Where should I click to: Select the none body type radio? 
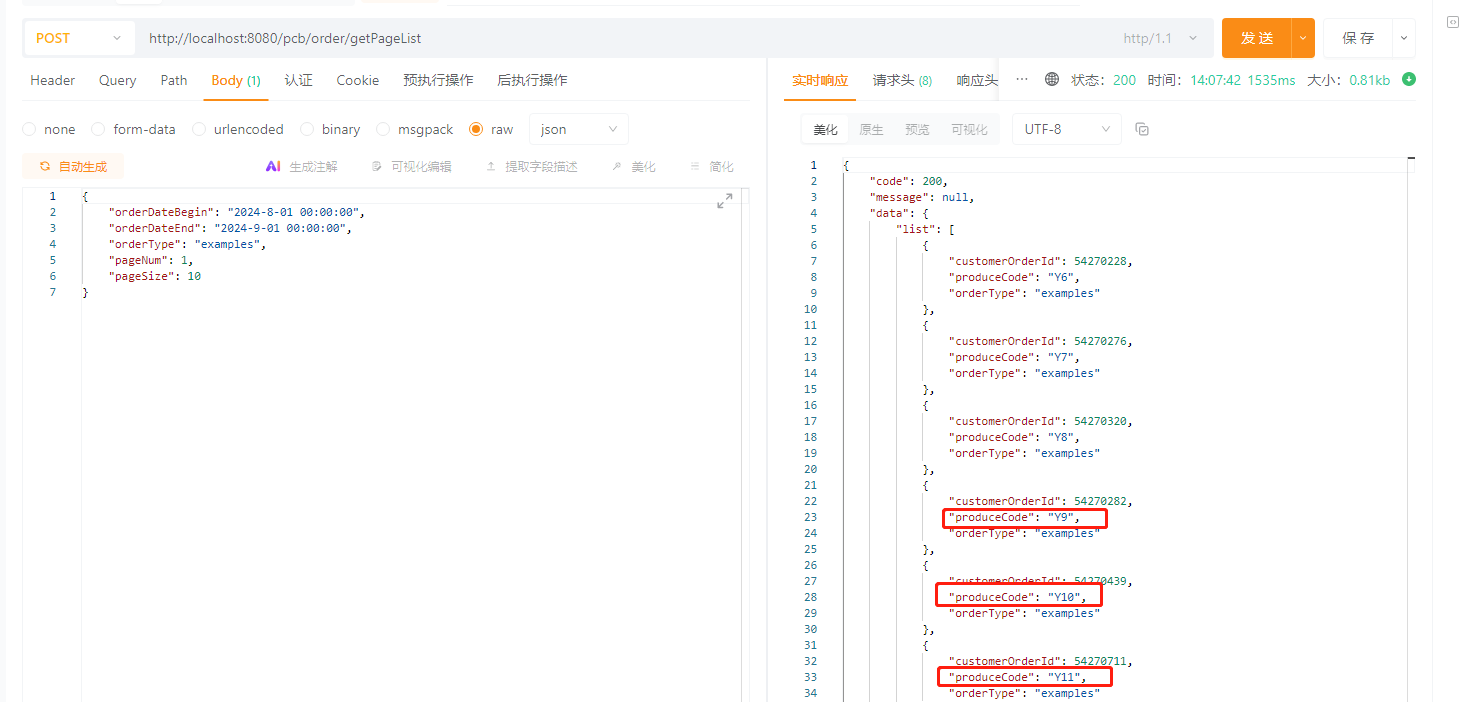[29, 130]
